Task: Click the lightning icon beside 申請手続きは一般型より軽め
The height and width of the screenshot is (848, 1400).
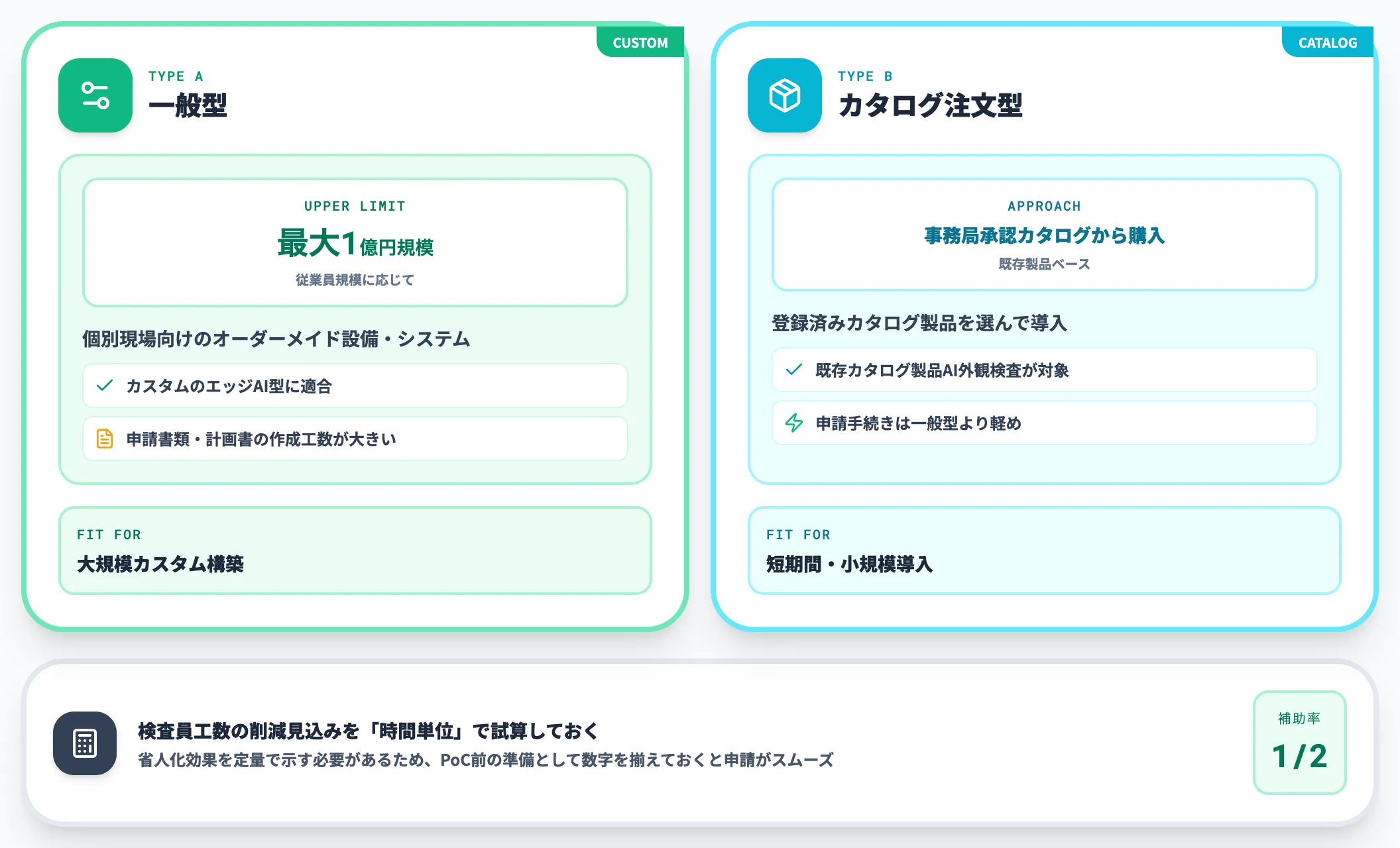Action: pos(794,423)
